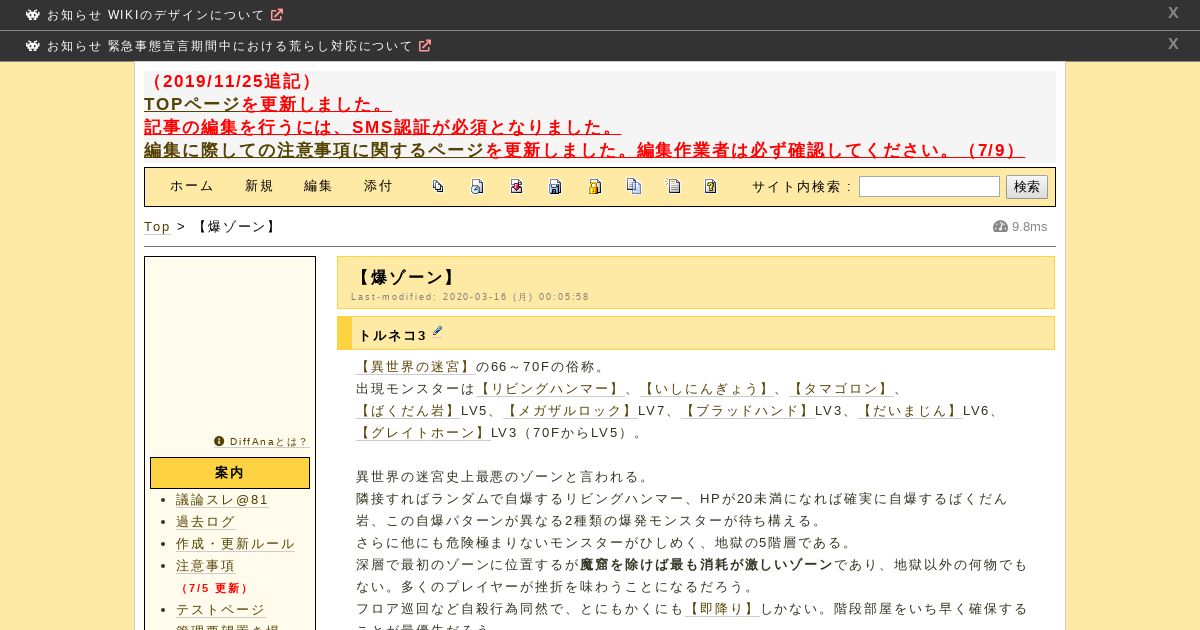Screen dimensions: 1200x630
Task: Open the テストページ sidebar link
Action: tap(221, 610)
